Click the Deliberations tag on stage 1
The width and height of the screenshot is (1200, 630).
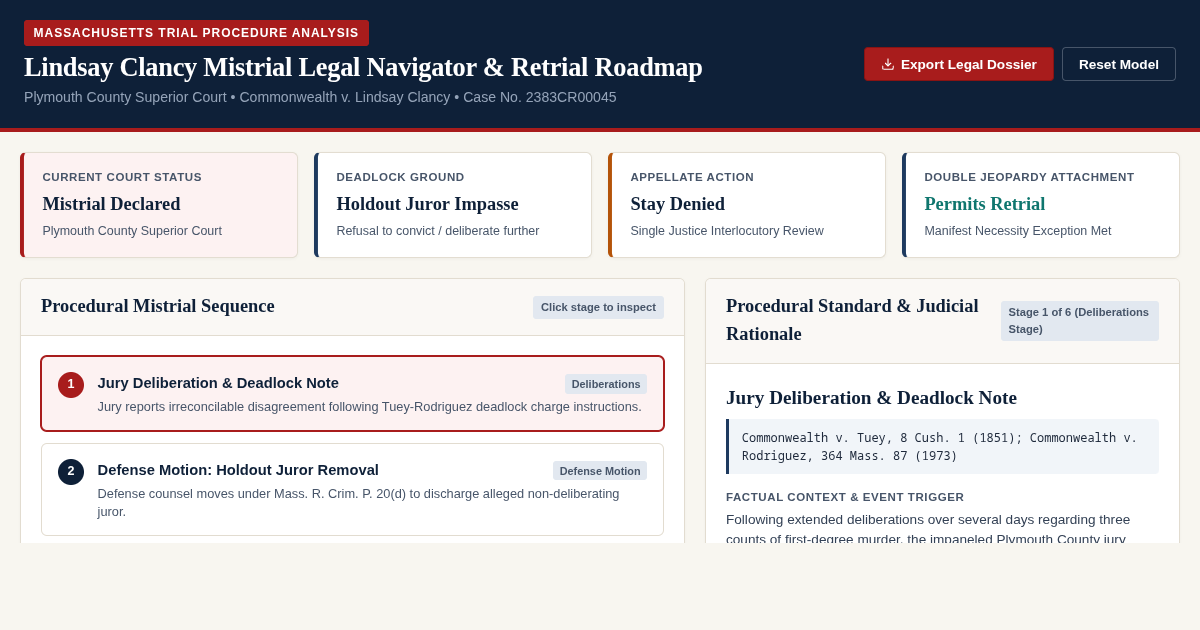[606, 384]
